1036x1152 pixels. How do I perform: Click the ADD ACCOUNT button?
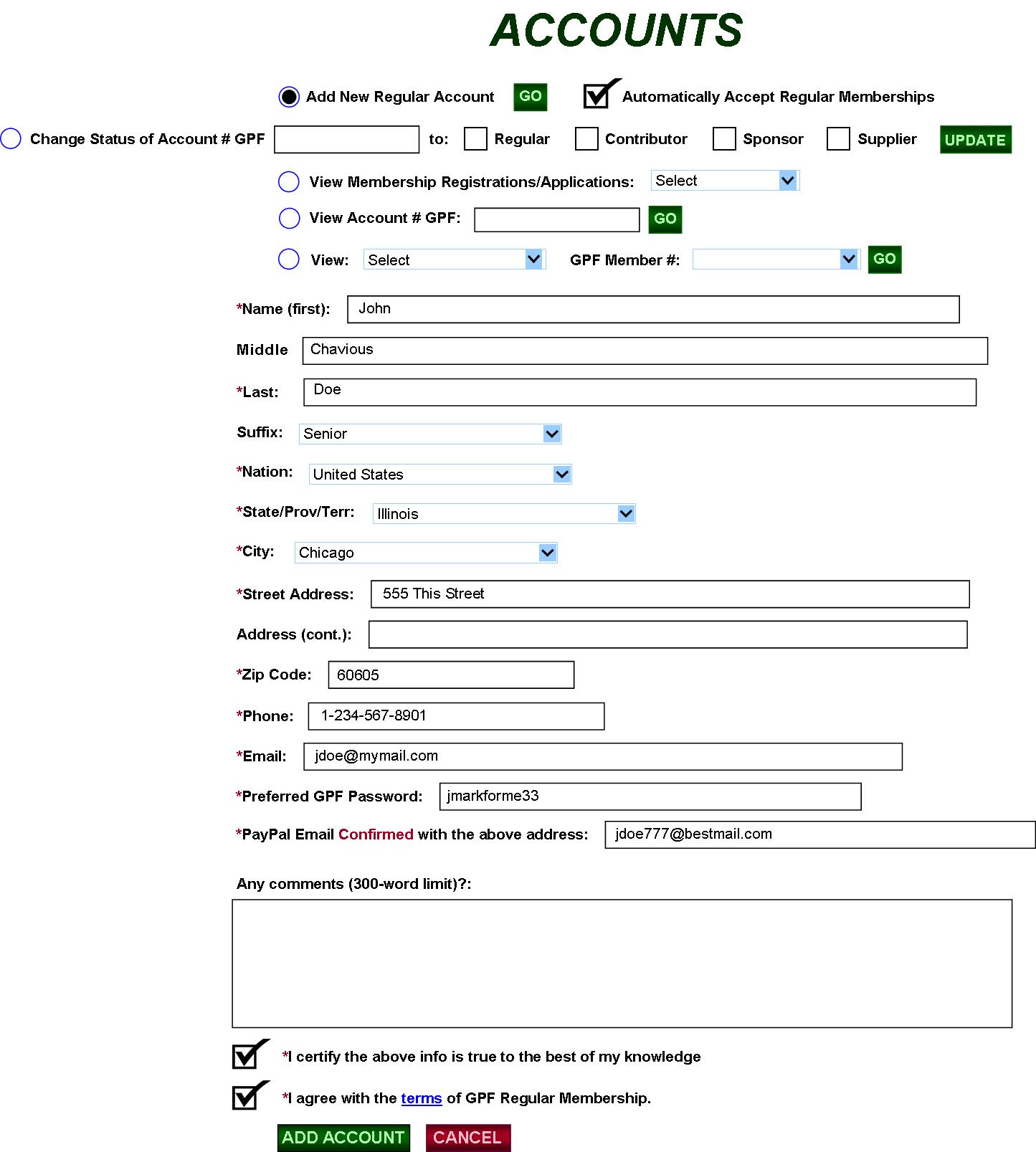click(x=343, y=1138)
